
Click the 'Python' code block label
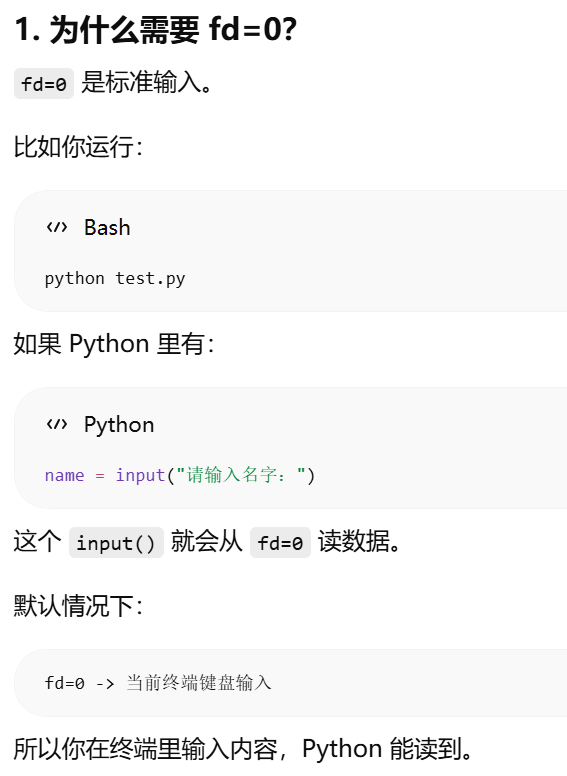[119, 425]
